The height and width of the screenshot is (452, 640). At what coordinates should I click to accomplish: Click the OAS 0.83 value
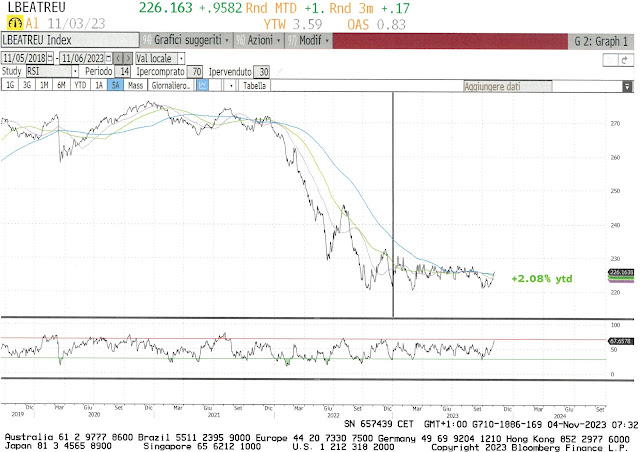(376, 24)
